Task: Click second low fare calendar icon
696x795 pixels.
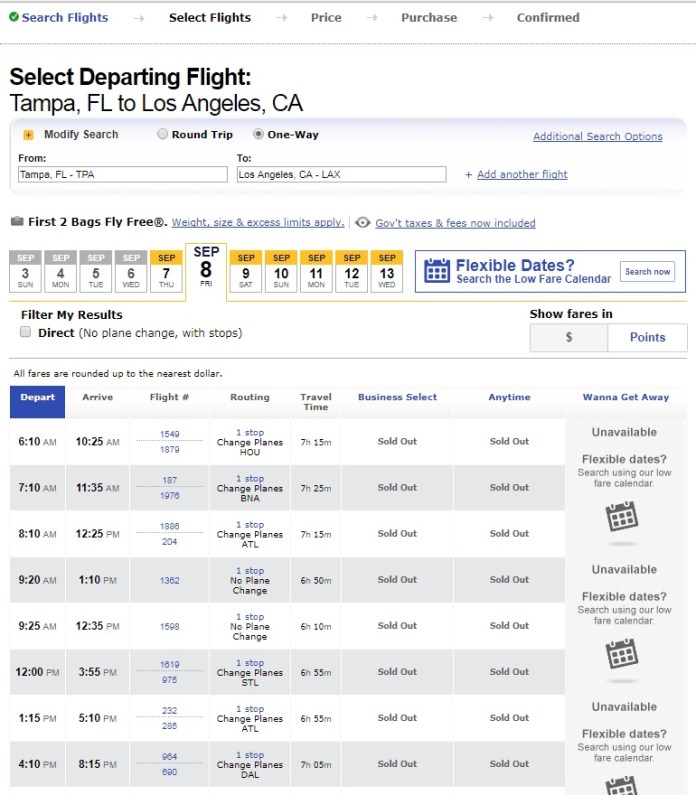Action: pyautogui.click(x=622, y=653)
